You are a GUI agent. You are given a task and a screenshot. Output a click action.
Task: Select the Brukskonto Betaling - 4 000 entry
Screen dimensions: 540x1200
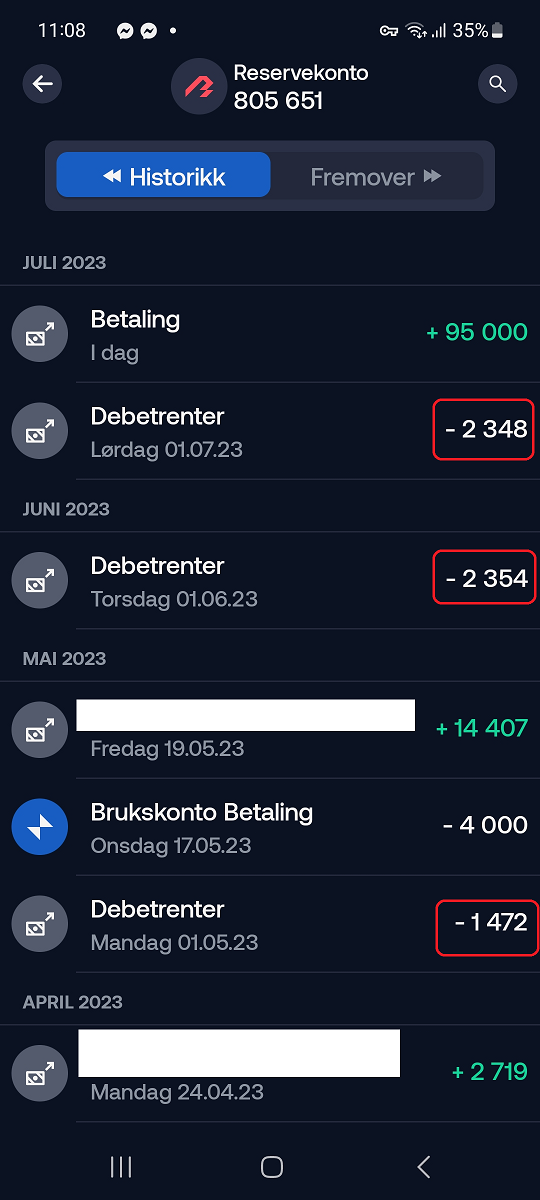click(x=270, y=827)
